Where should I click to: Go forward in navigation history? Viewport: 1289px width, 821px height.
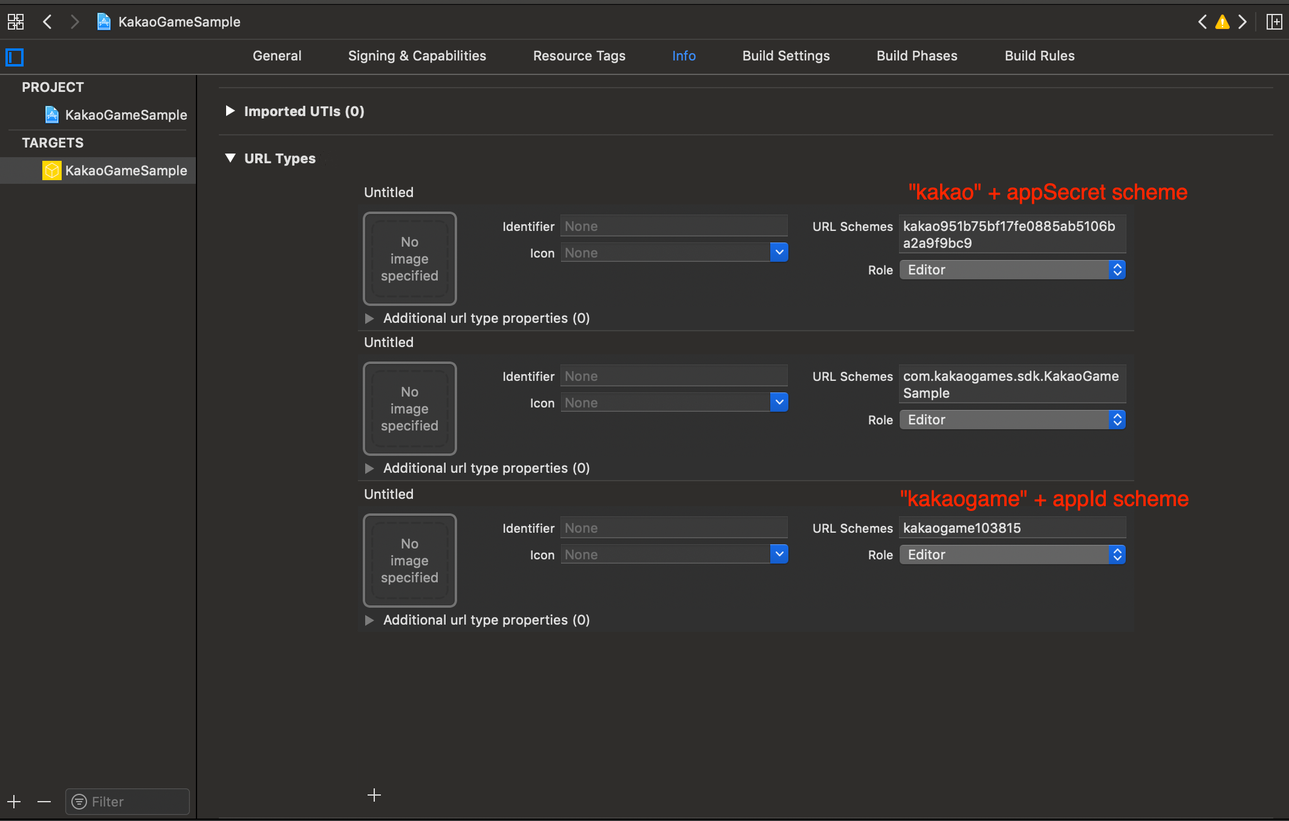tap(74, 21)
